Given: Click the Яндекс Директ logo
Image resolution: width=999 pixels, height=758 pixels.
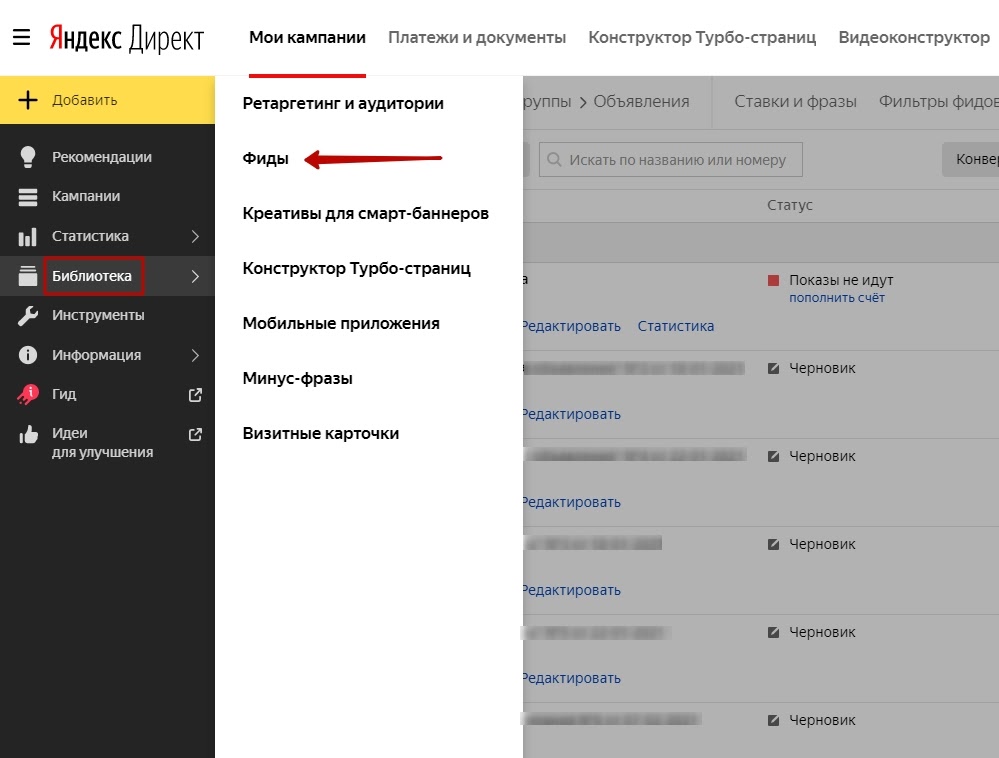Looking at the screenshot, I should (127, 38).
